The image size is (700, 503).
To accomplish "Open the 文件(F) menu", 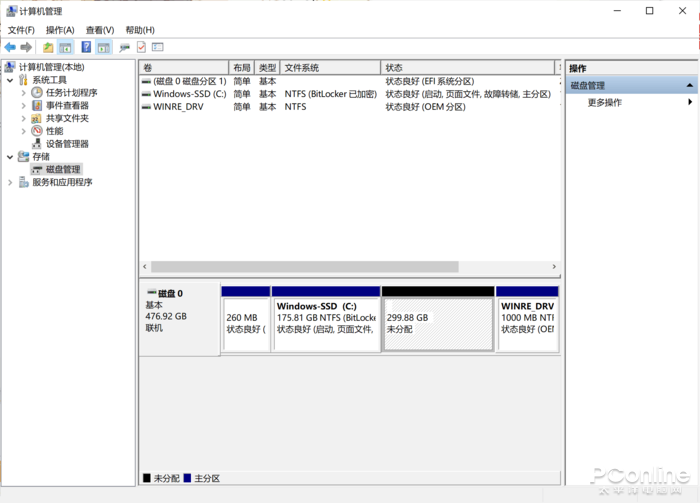I will pos(21,30).
